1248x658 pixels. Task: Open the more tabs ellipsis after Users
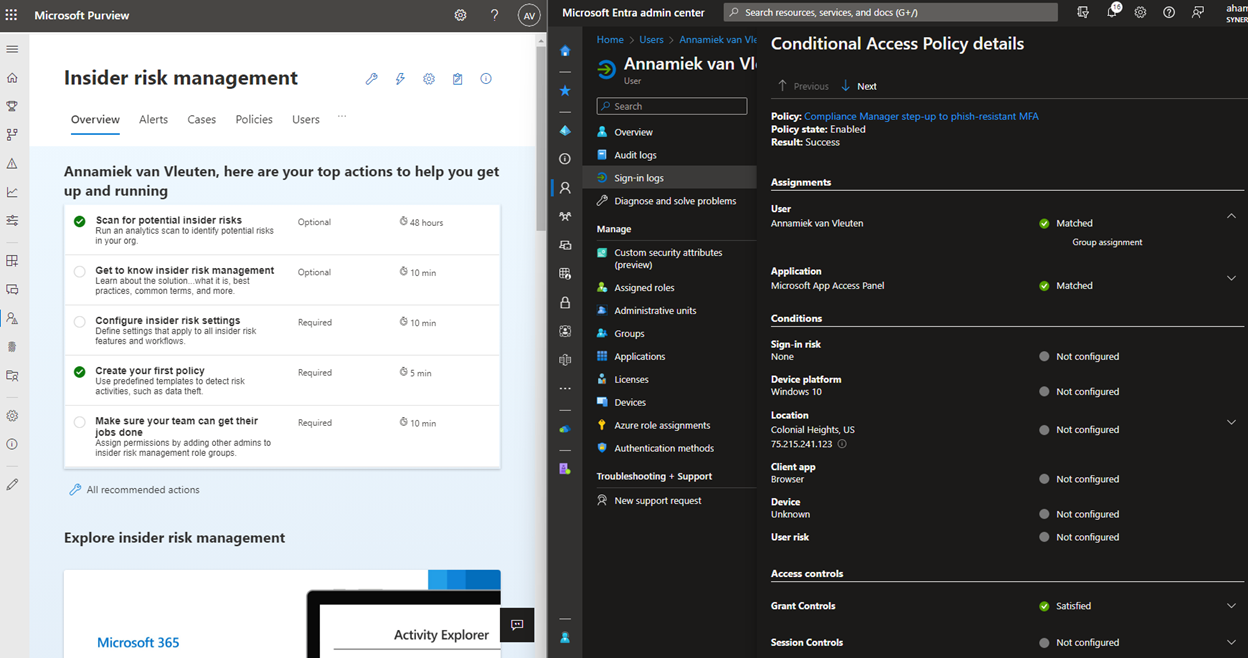click(x=342, y=117)
